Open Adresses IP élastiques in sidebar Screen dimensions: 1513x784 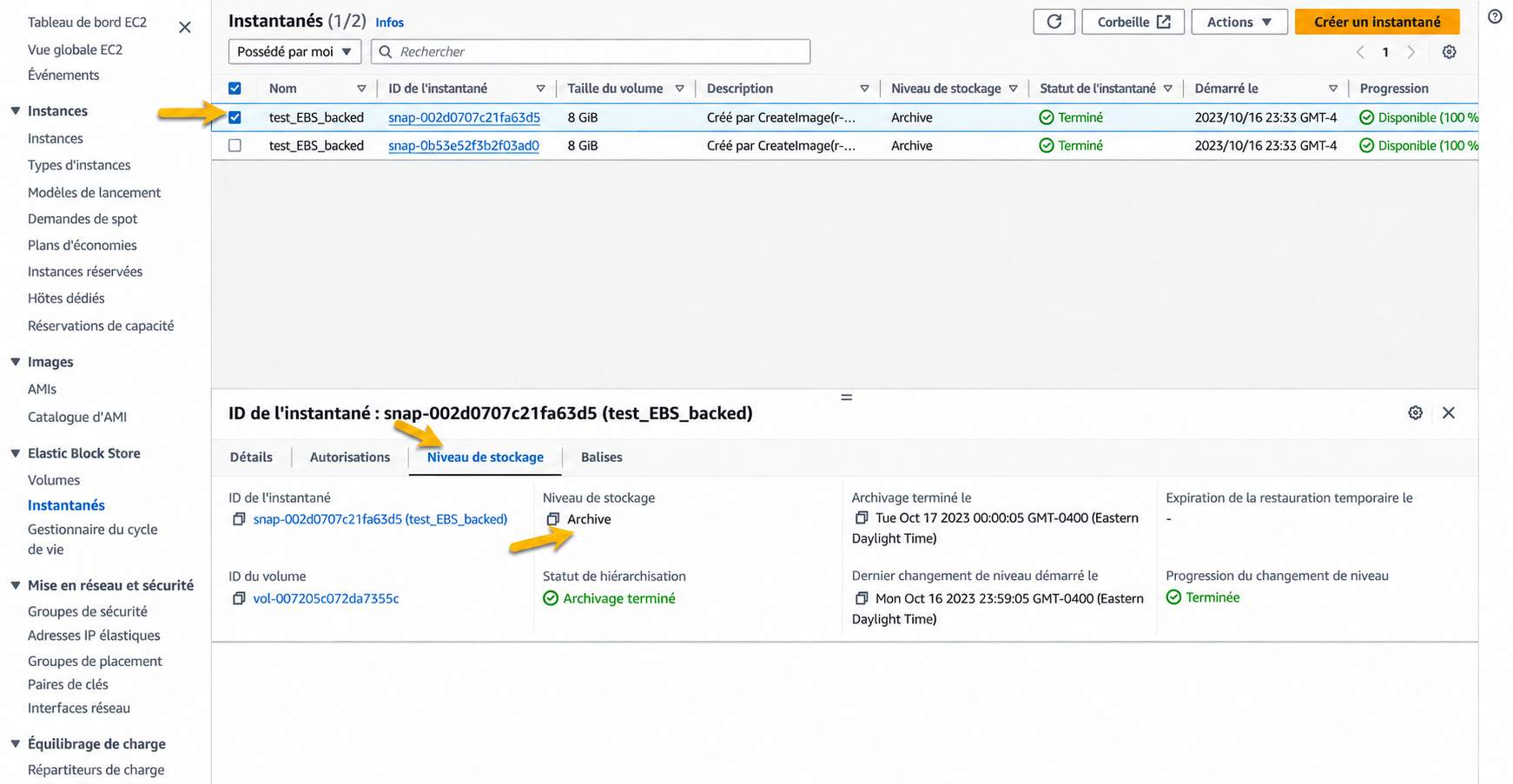(x=94, y=636)
